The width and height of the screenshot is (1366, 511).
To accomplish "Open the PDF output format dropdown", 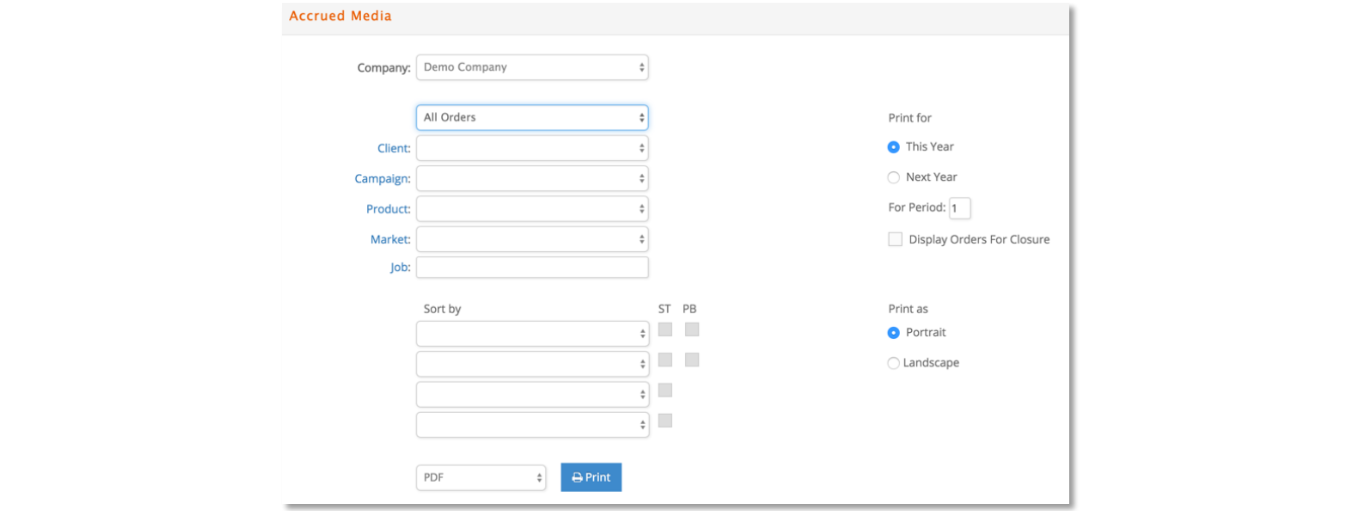I will point(481,478).
